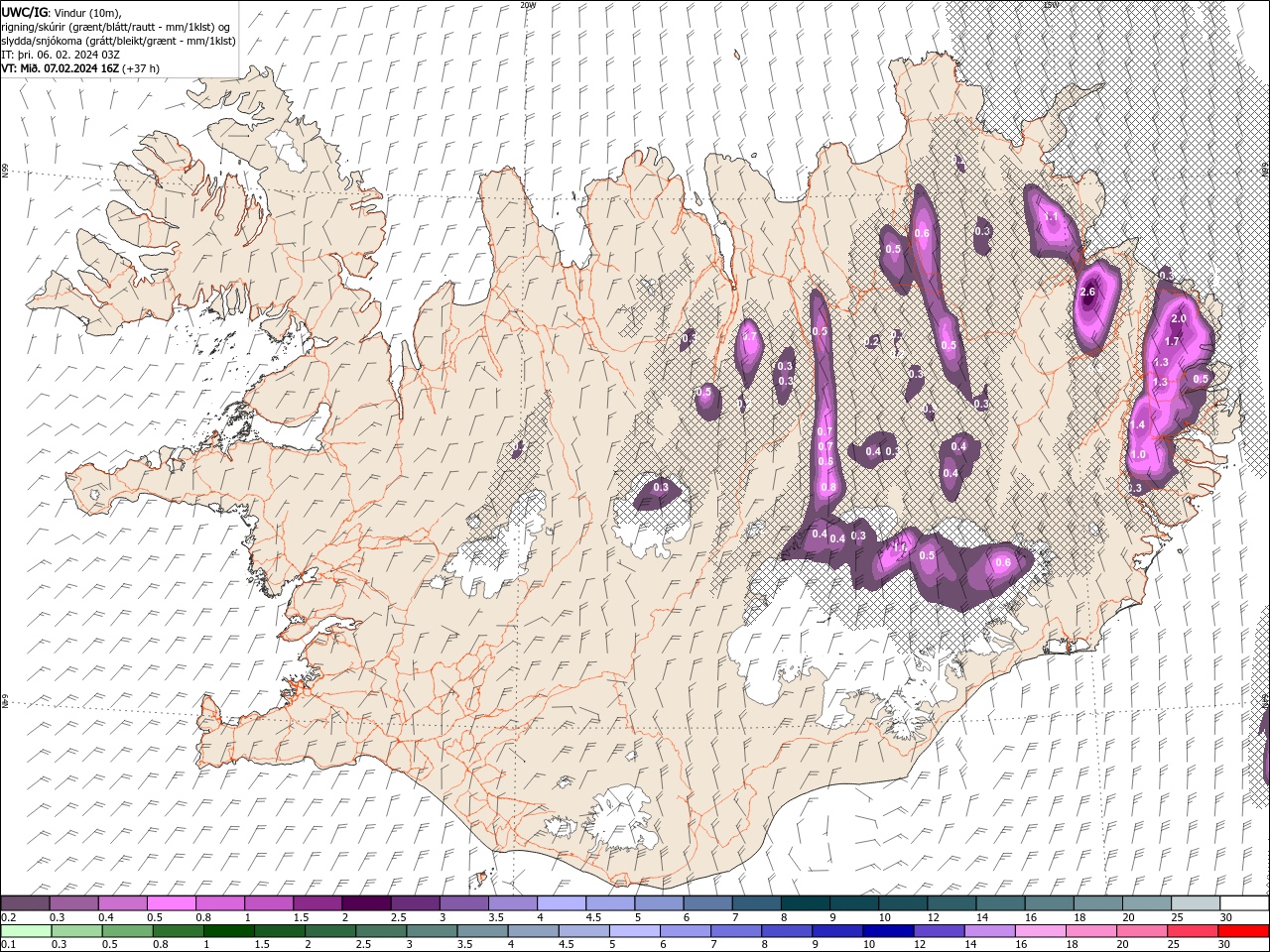Pick the darkest purple 2–2.5 snow legend swatch

click(366, 903)
